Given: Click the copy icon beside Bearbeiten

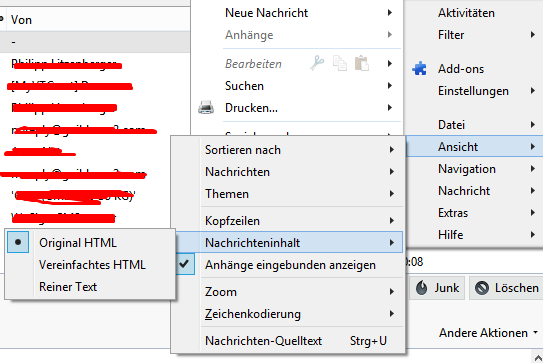Looking at the screenshot, I should (x=340, y=63).
